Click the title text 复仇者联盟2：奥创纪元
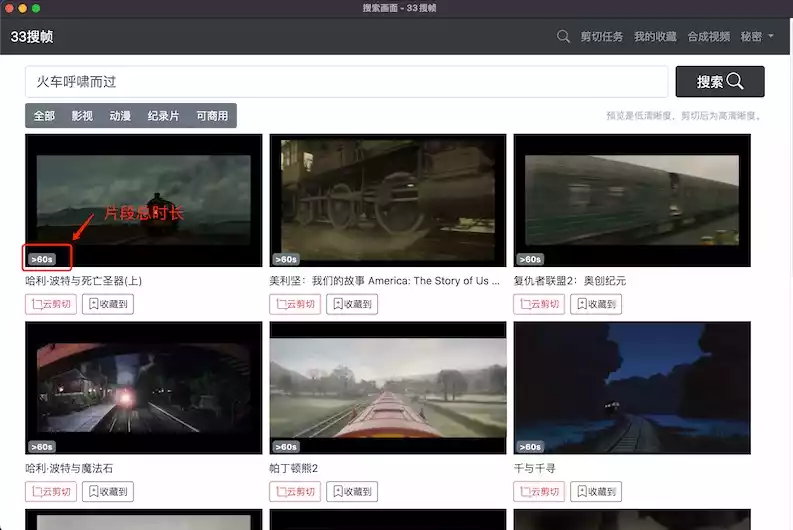 [570, 281]
